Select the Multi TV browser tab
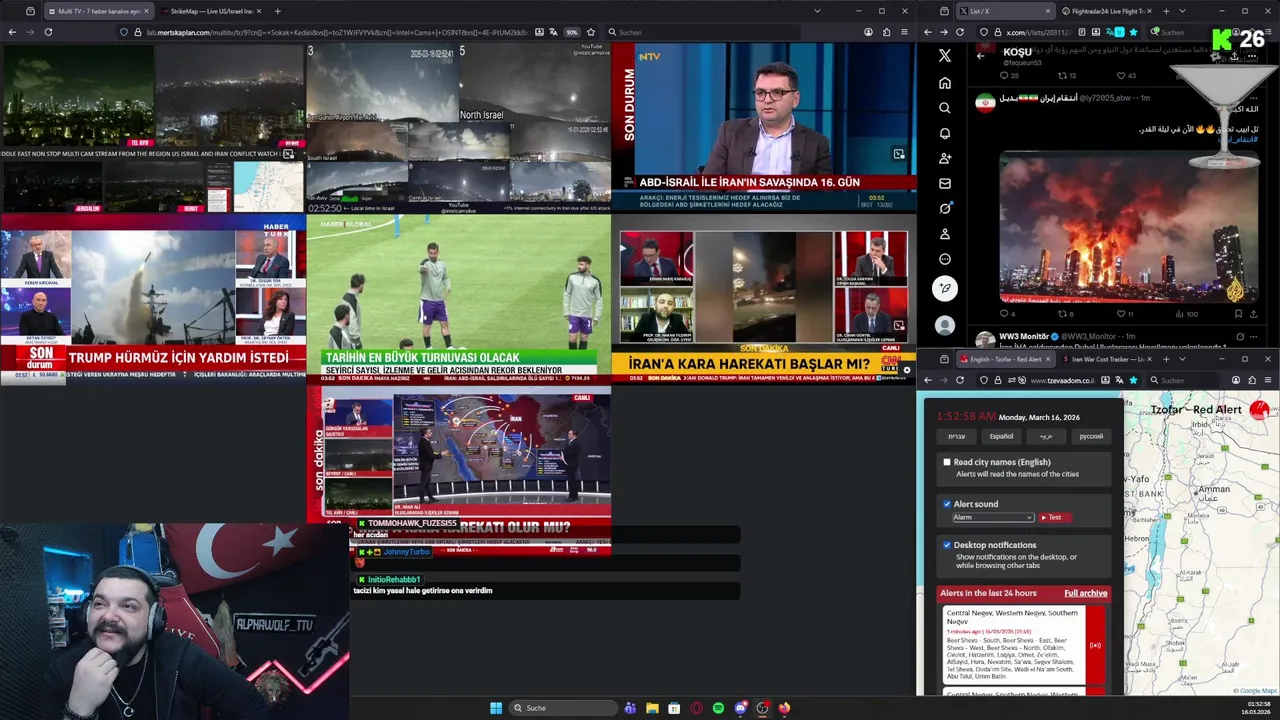Viewport: 1280px width, 720px height. coord(97,11)
